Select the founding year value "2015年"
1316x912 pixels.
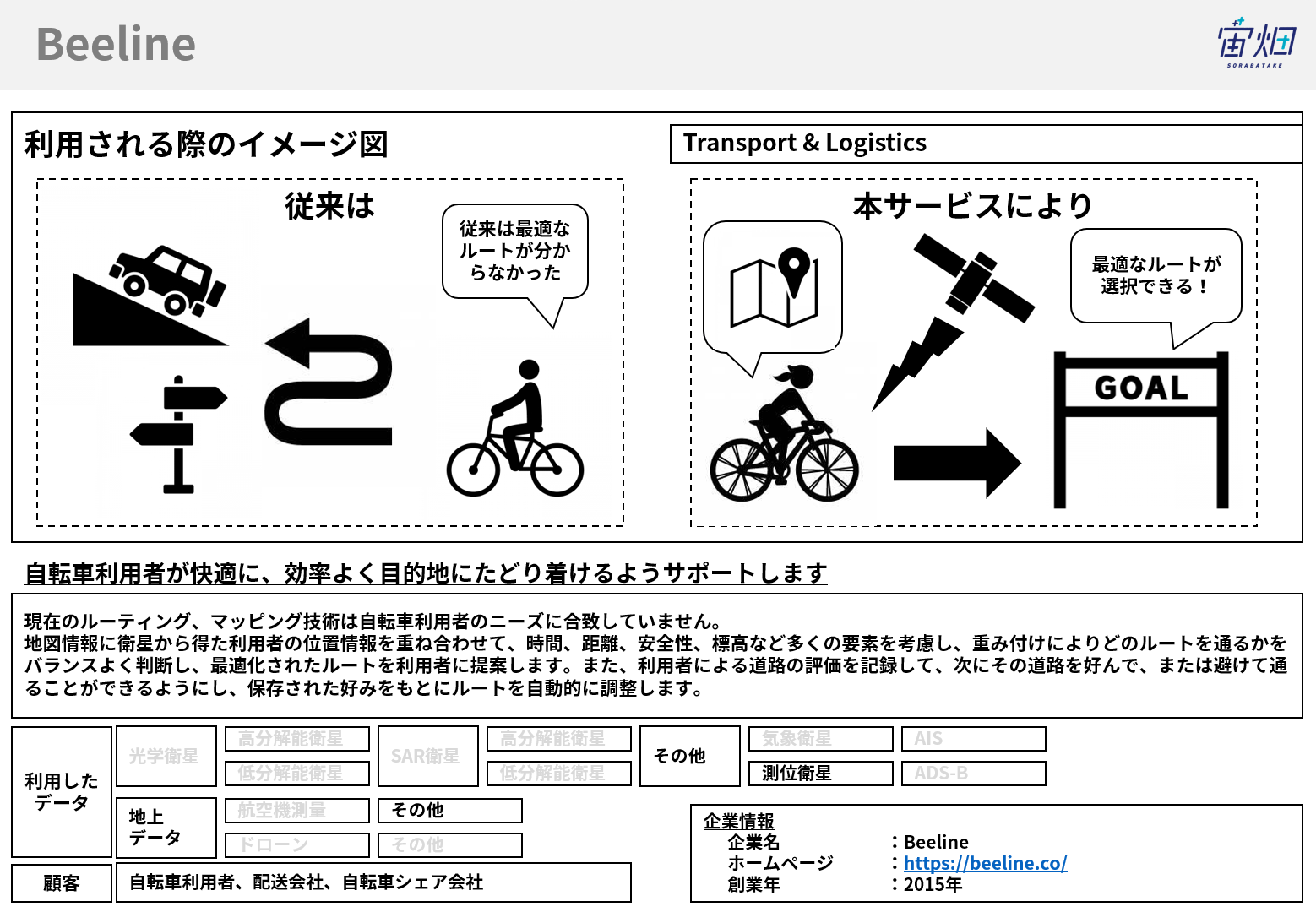coord(933,884)
